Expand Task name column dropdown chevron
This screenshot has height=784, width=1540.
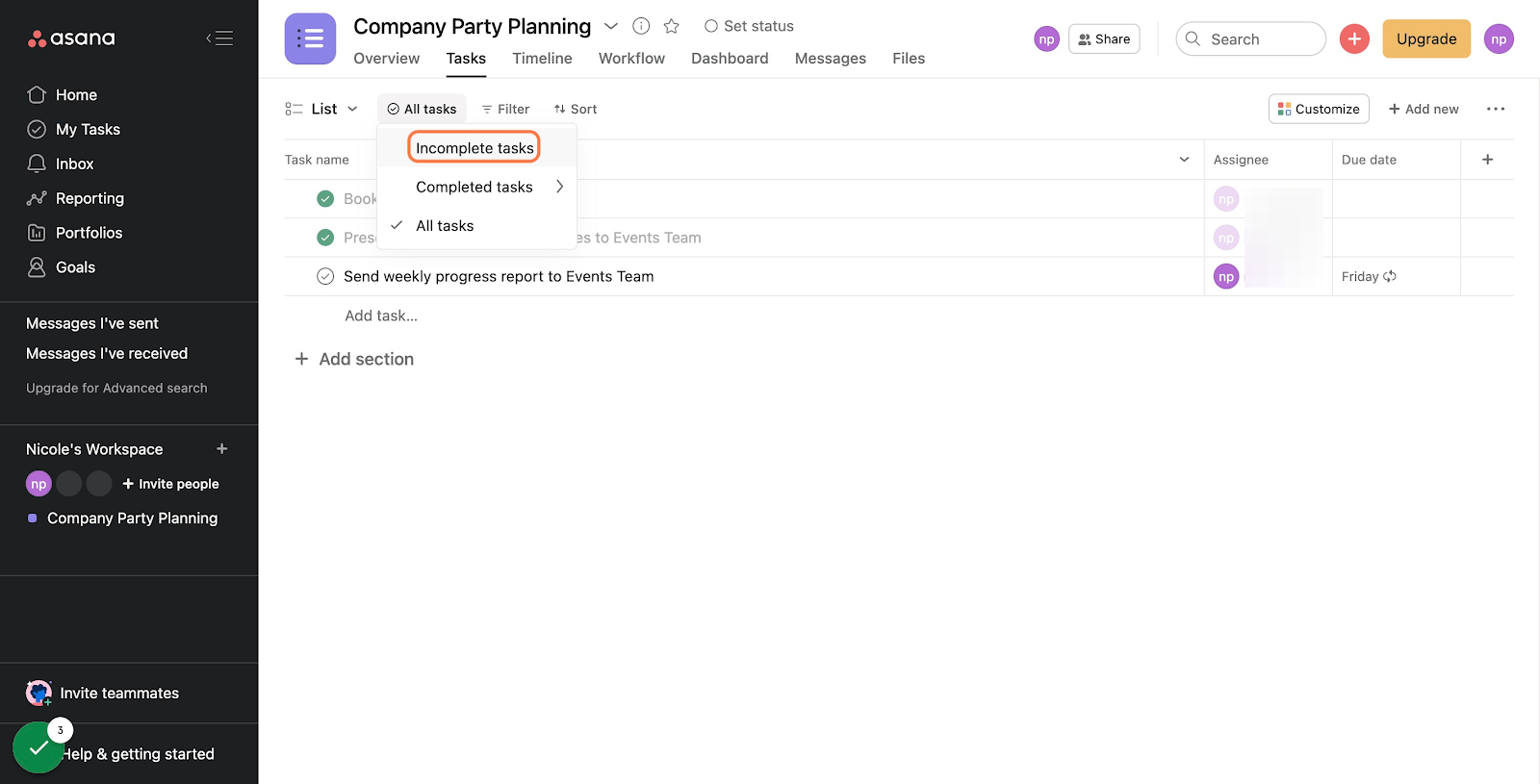(x=1184, y=160)
